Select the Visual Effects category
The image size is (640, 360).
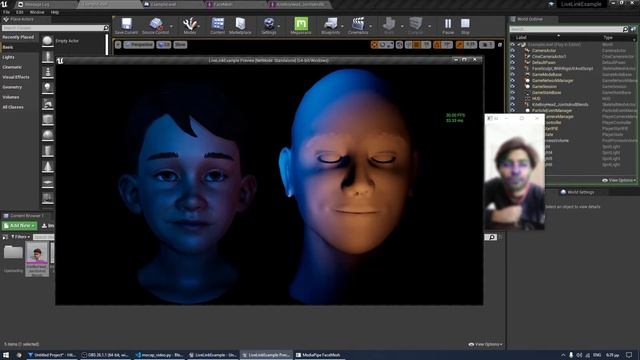(x=16, y=77)
